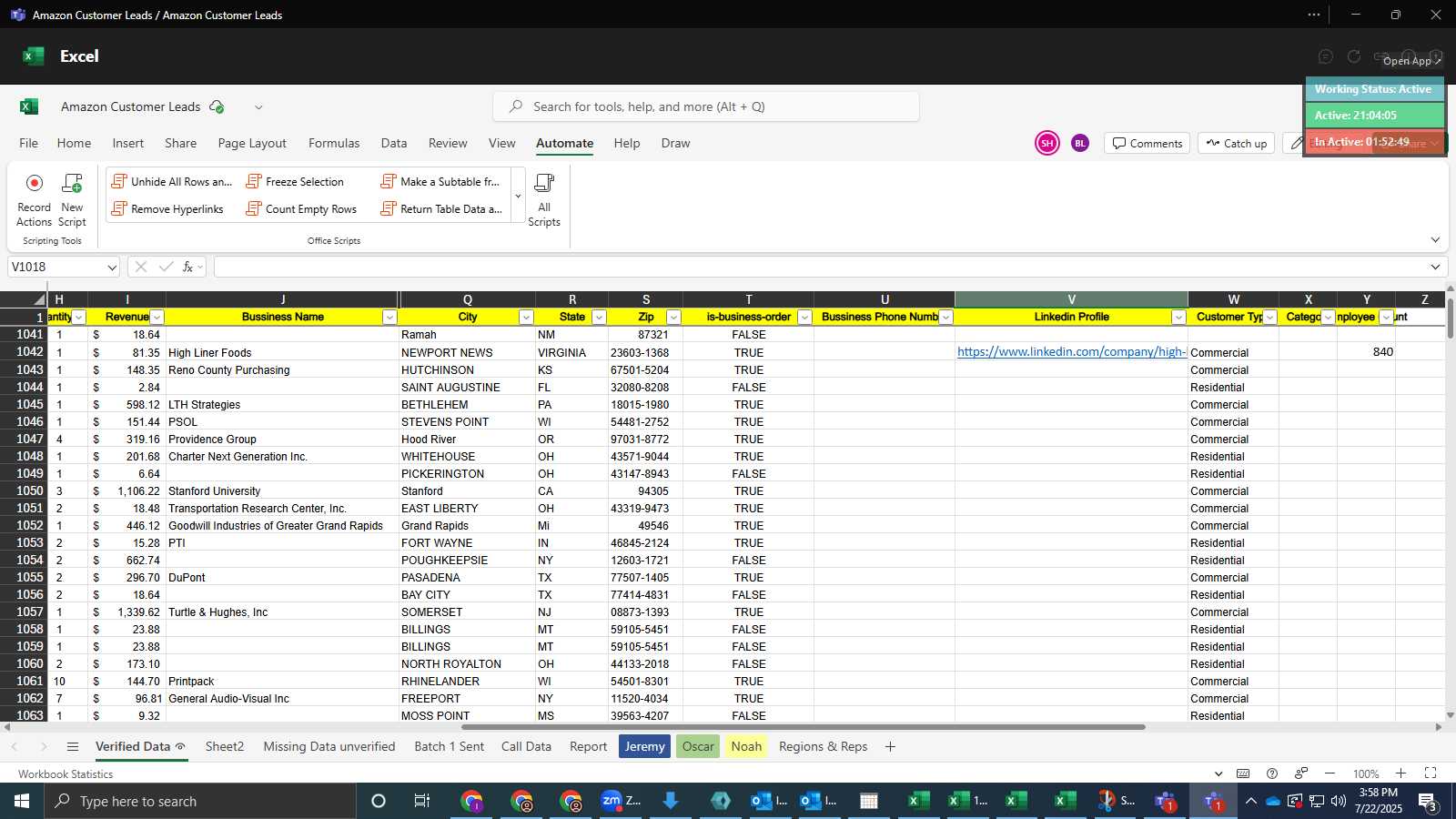Open the Windows Start menu
1456x819 pixels.
coord(22,801)
